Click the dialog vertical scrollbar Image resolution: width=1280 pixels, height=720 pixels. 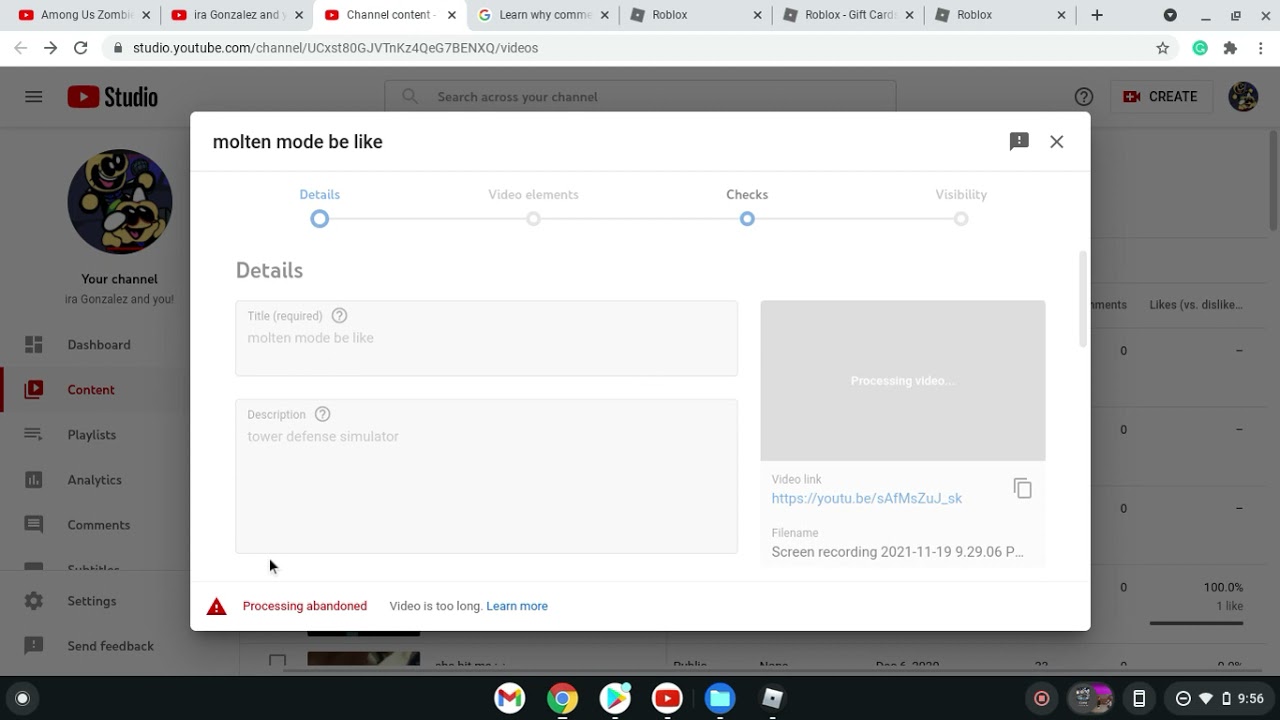click(1083, 300)
